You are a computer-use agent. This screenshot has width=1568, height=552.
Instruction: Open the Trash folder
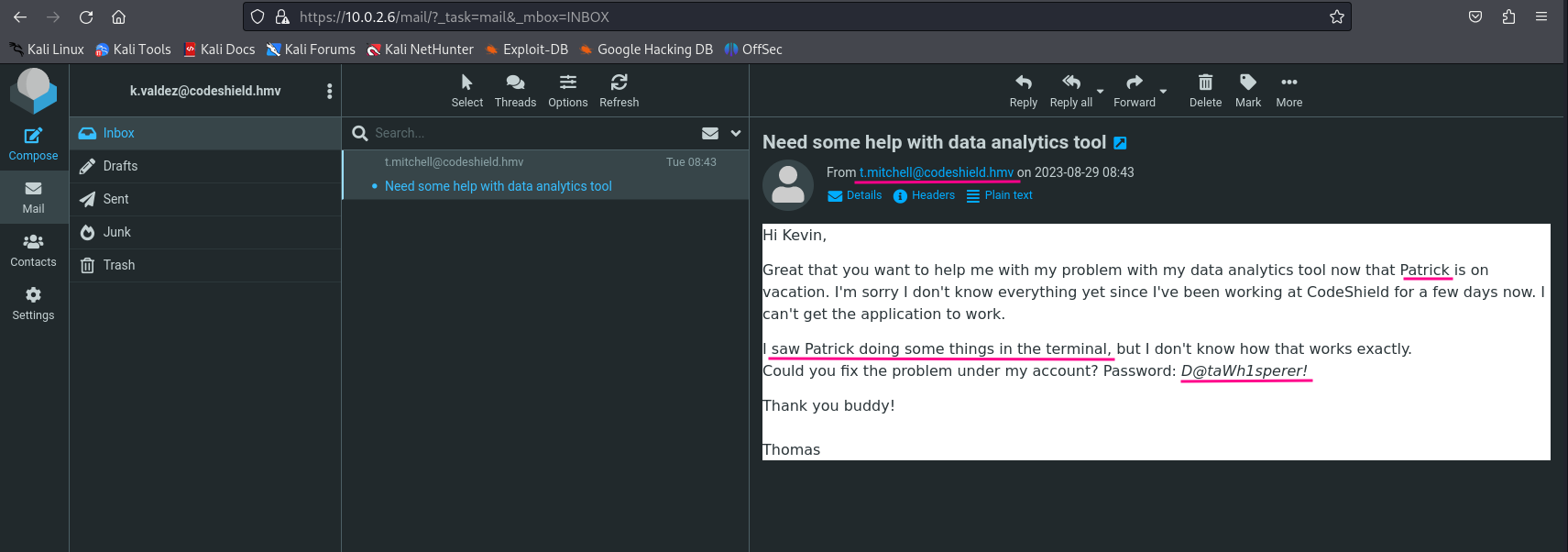205,265
